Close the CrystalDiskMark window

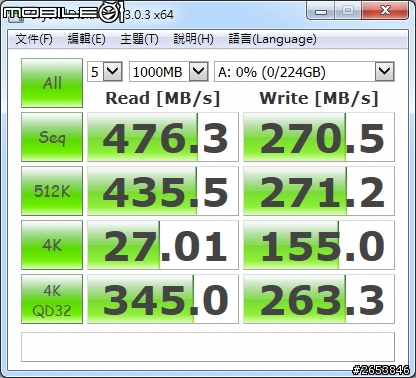click(x=385, y=11)
